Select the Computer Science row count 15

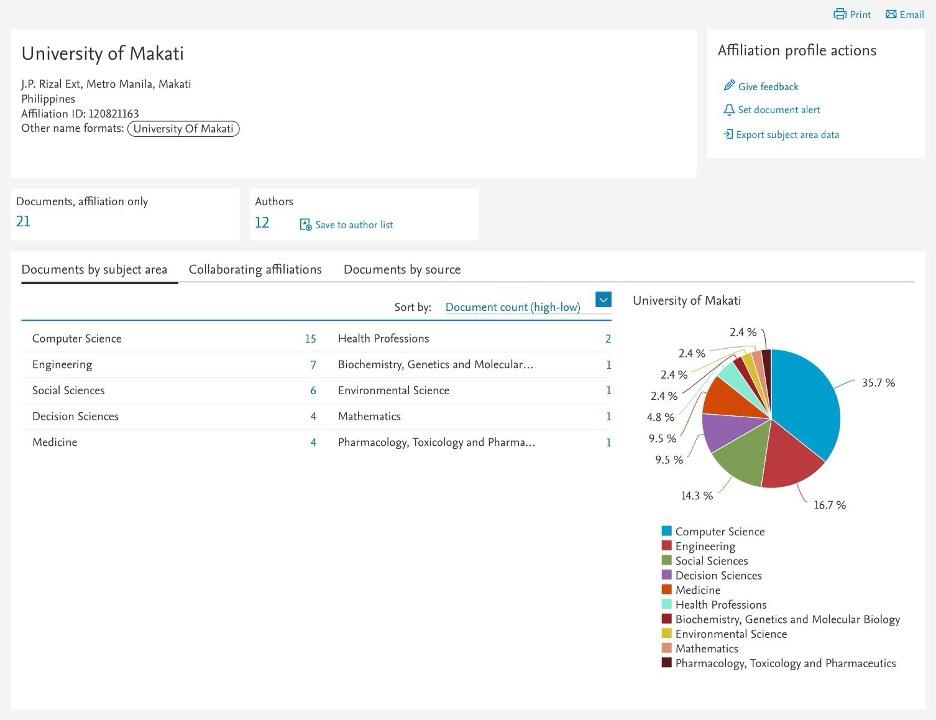310,339
